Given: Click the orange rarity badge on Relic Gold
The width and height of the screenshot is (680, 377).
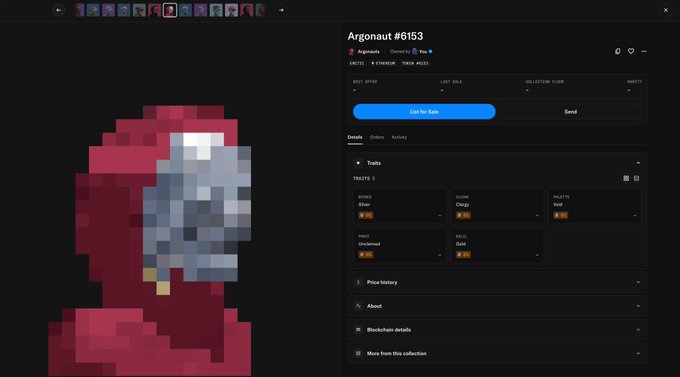Looking at the screenshot, I should tap(463, 255).
